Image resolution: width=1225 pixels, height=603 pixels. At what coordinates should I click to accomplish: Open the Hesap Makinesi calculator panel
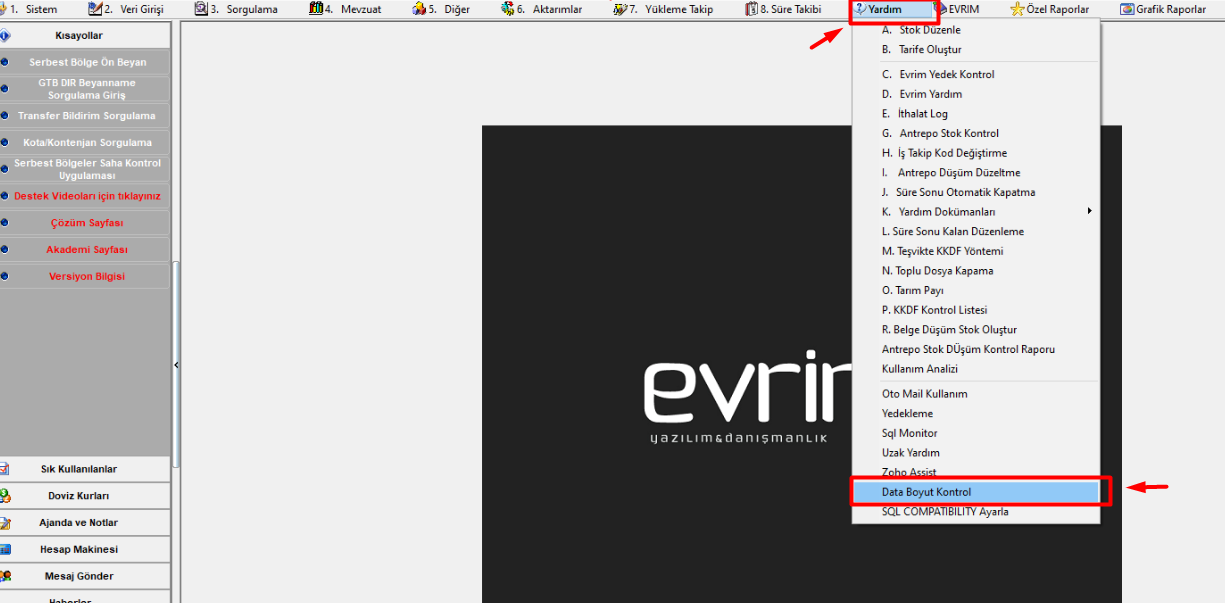coord(85,550)
